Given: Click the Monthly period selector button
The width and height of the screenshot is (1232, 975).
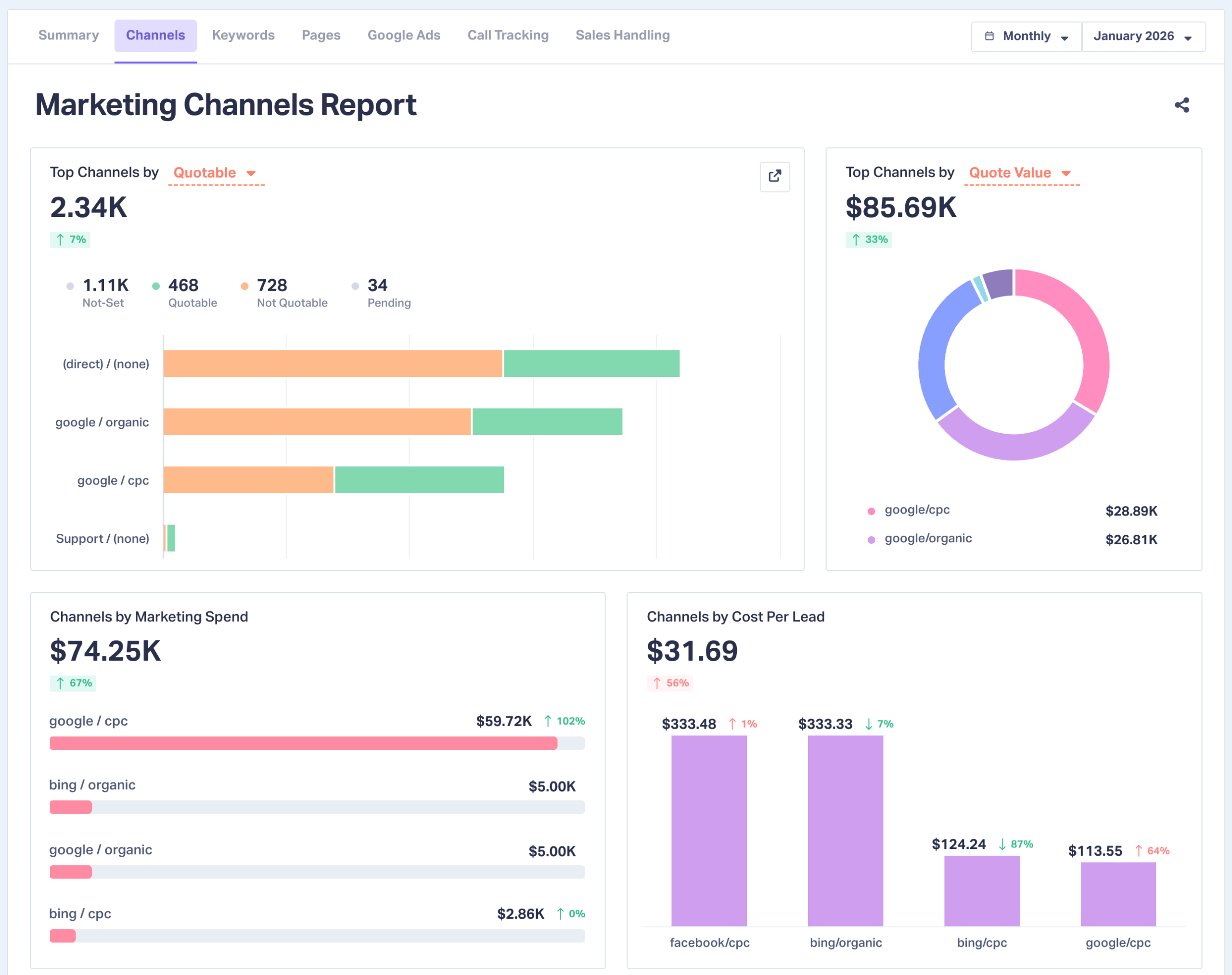Looking at the screenshot, I should tap(1026, 37).
